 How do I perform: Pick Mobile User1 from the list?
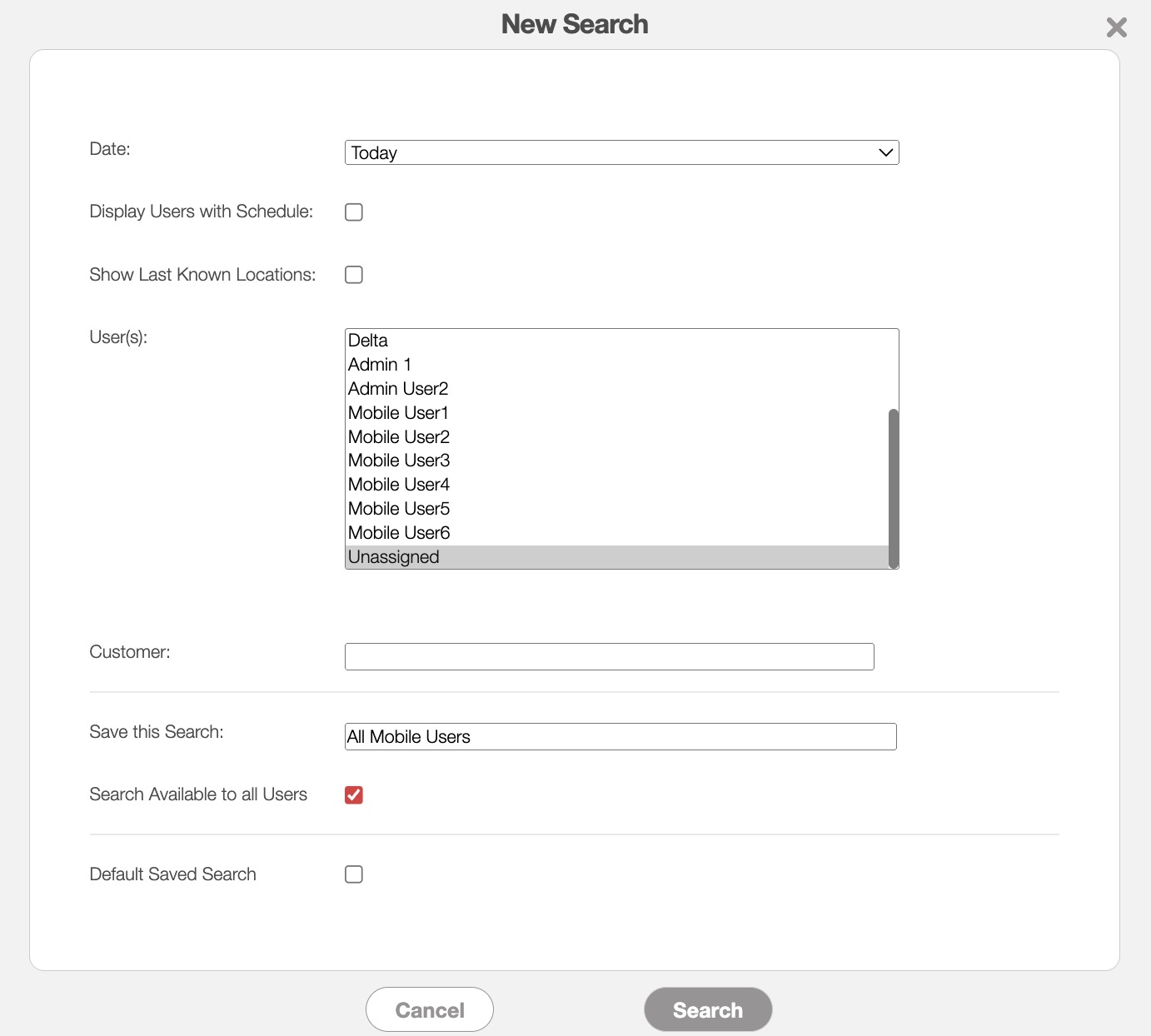coord(398,413)
